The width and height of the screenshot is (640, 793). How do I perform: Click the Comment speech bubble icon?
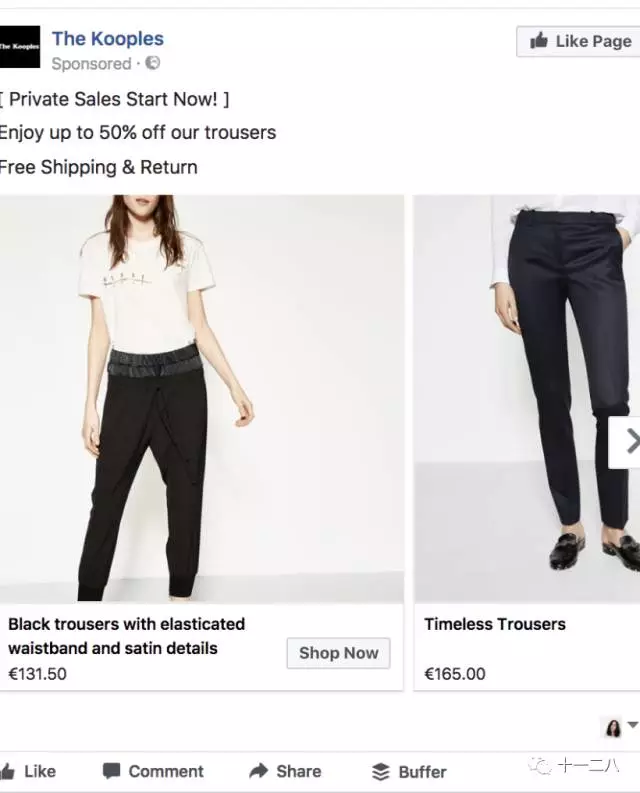(x=112, y=771)
